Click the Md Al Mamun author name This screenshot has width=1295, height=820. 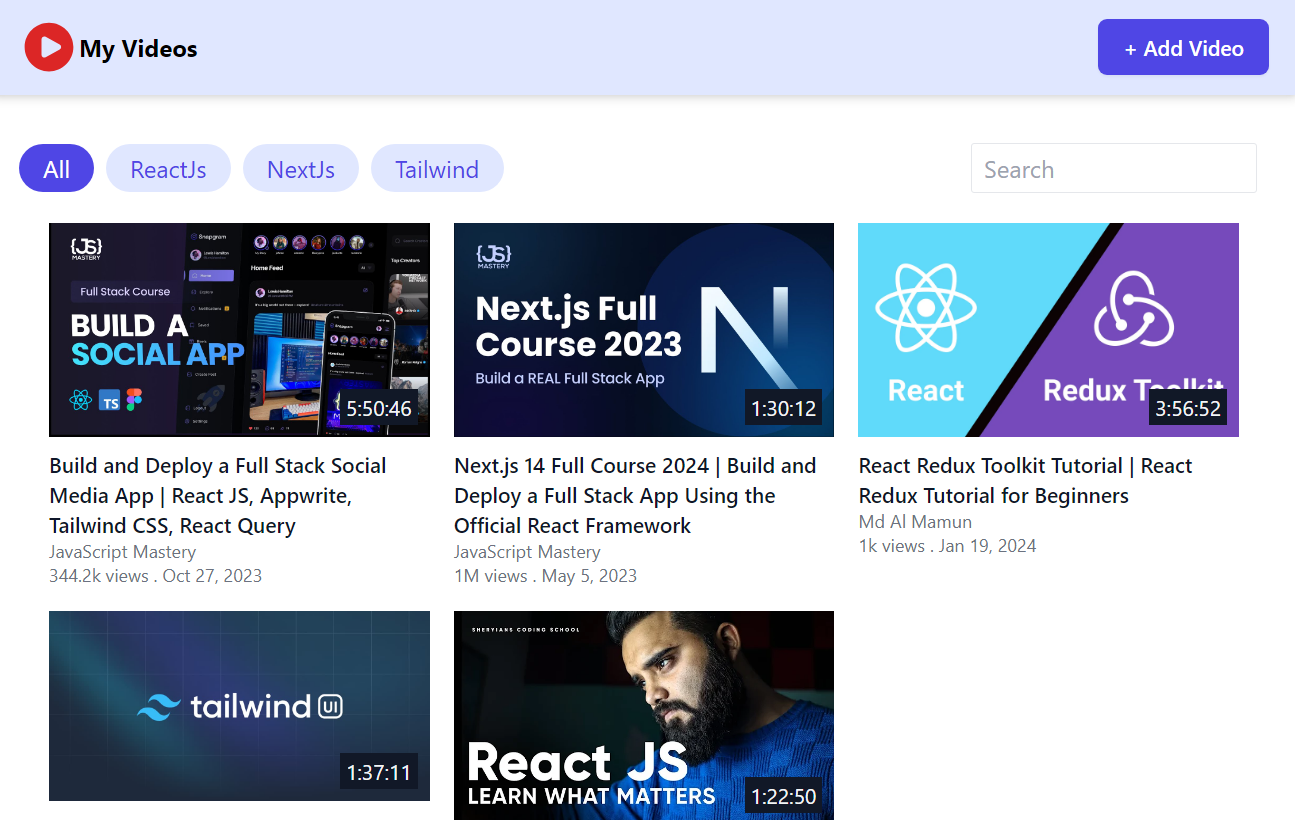click(x=915, y=522)
